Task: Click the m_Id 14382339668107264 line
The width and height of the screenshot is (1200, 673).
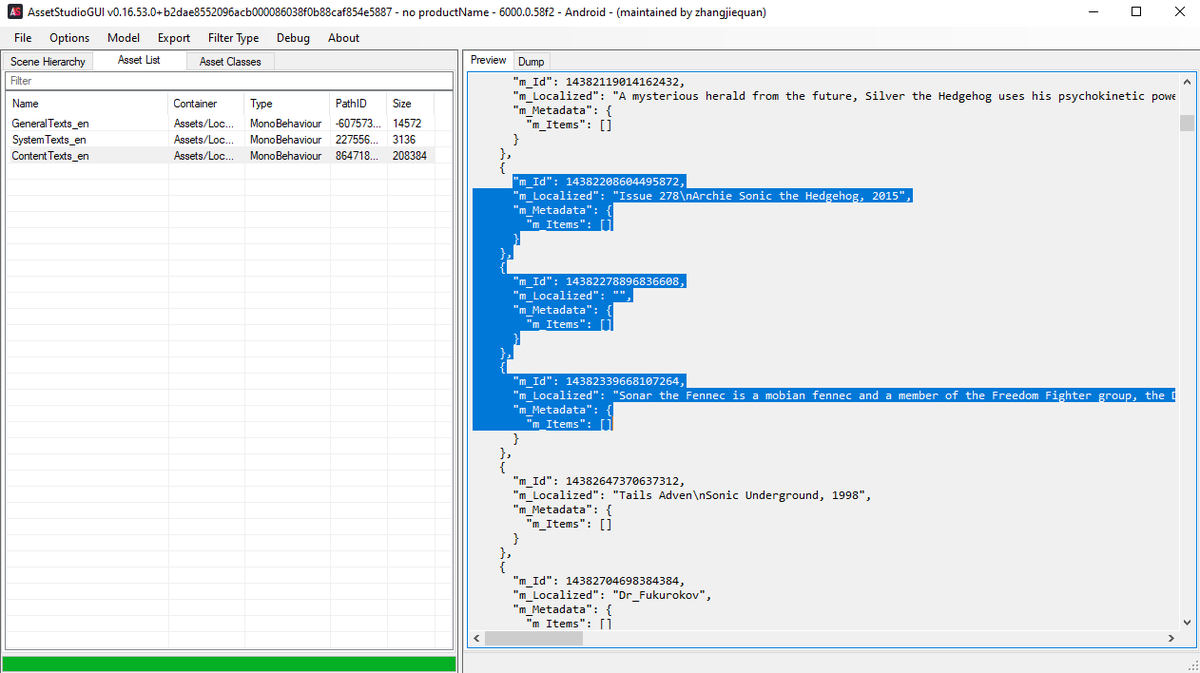Action: tap(599, 381)
